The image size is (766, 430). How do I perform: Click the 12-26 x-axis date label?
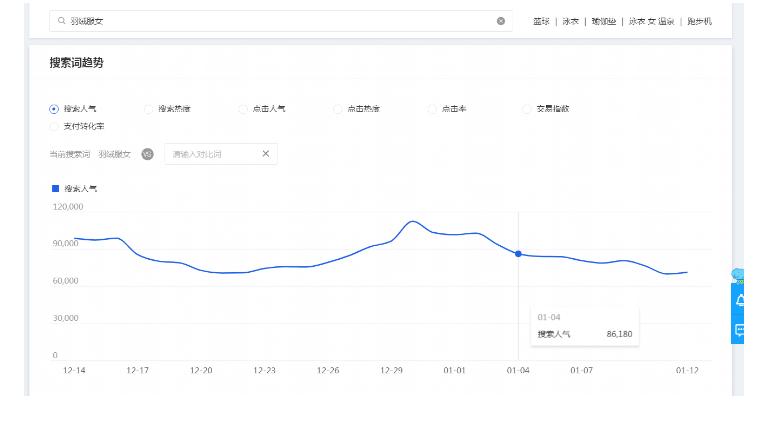[x=328, y=370]
